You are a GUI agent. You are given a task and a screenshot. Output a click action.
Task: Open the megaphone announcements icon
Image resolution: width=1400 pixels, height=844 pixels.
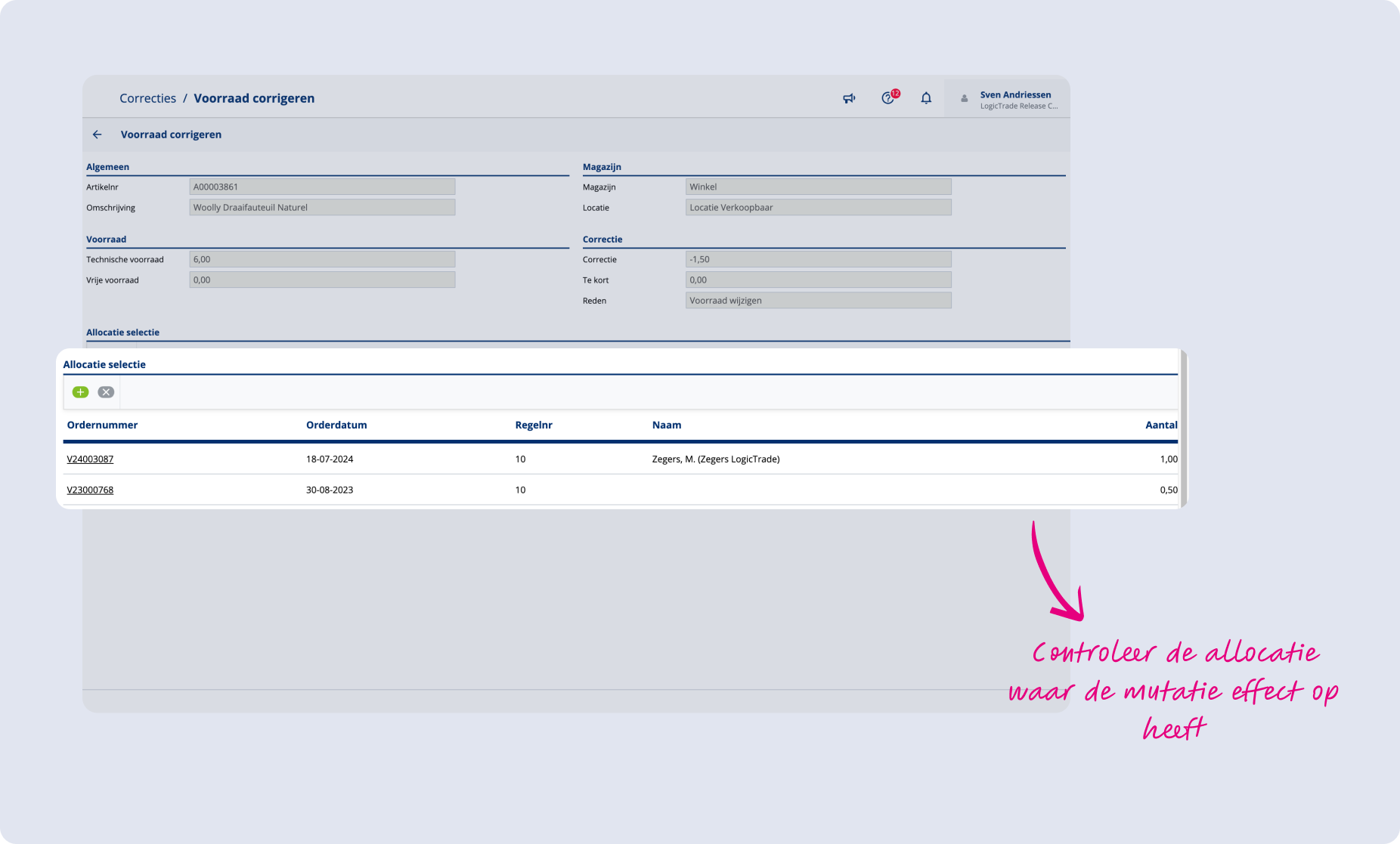[849, 98]
